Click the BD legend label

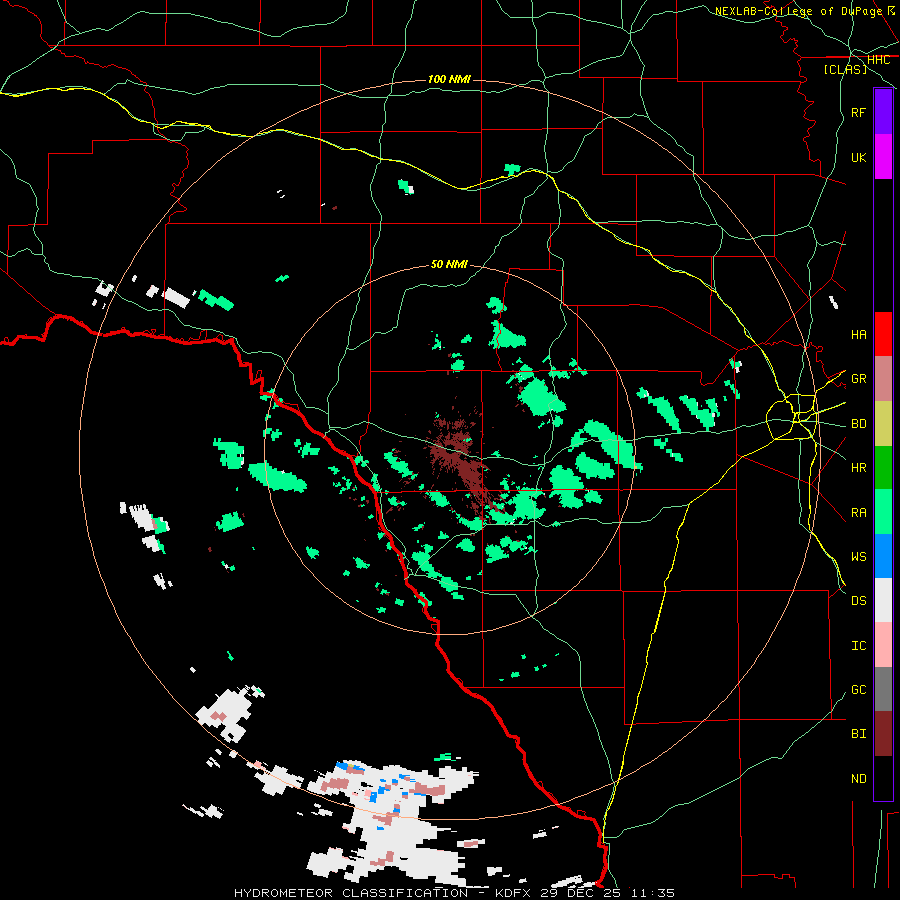[x=858, y=424]
